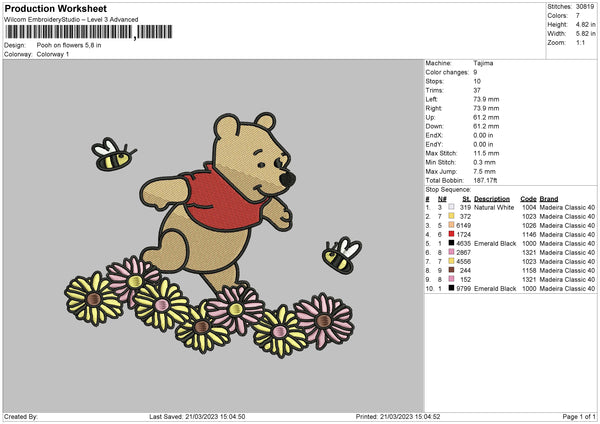600x424 pixels.
Task: Click the pink swatch in the 152 row
Action: coord(451,279)
